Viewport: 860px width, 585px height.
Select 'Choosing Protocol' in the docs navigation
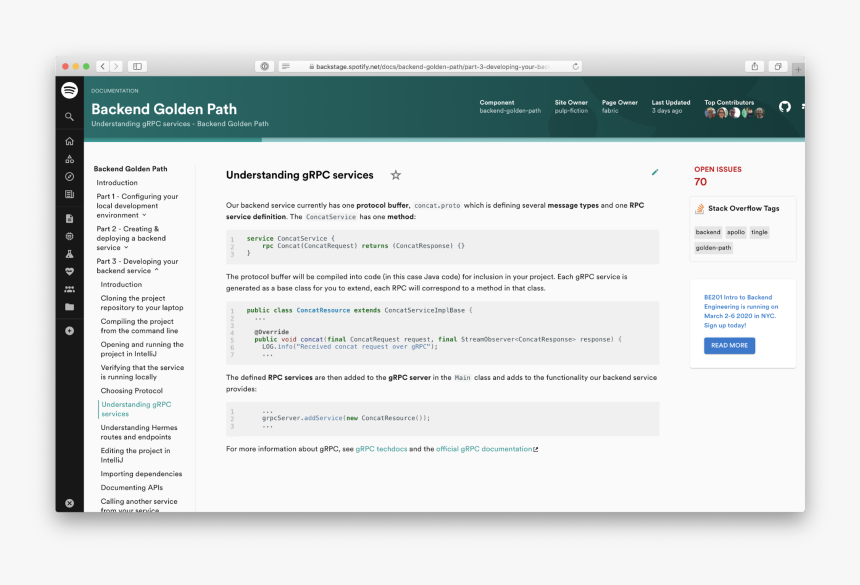coord(131,391)
